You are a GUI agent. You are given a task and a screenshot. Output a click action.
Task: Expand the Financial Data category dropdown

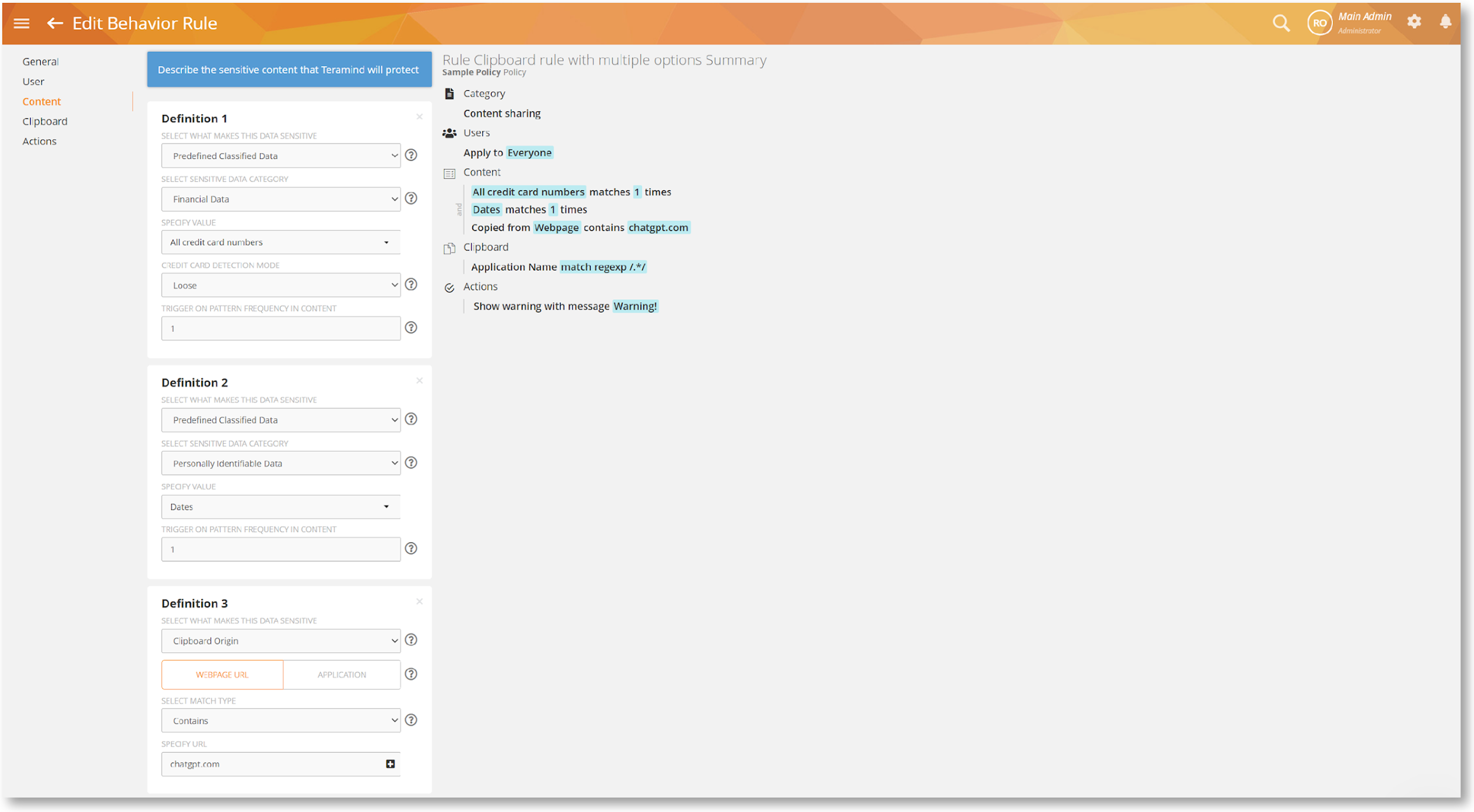coord(281,199)
